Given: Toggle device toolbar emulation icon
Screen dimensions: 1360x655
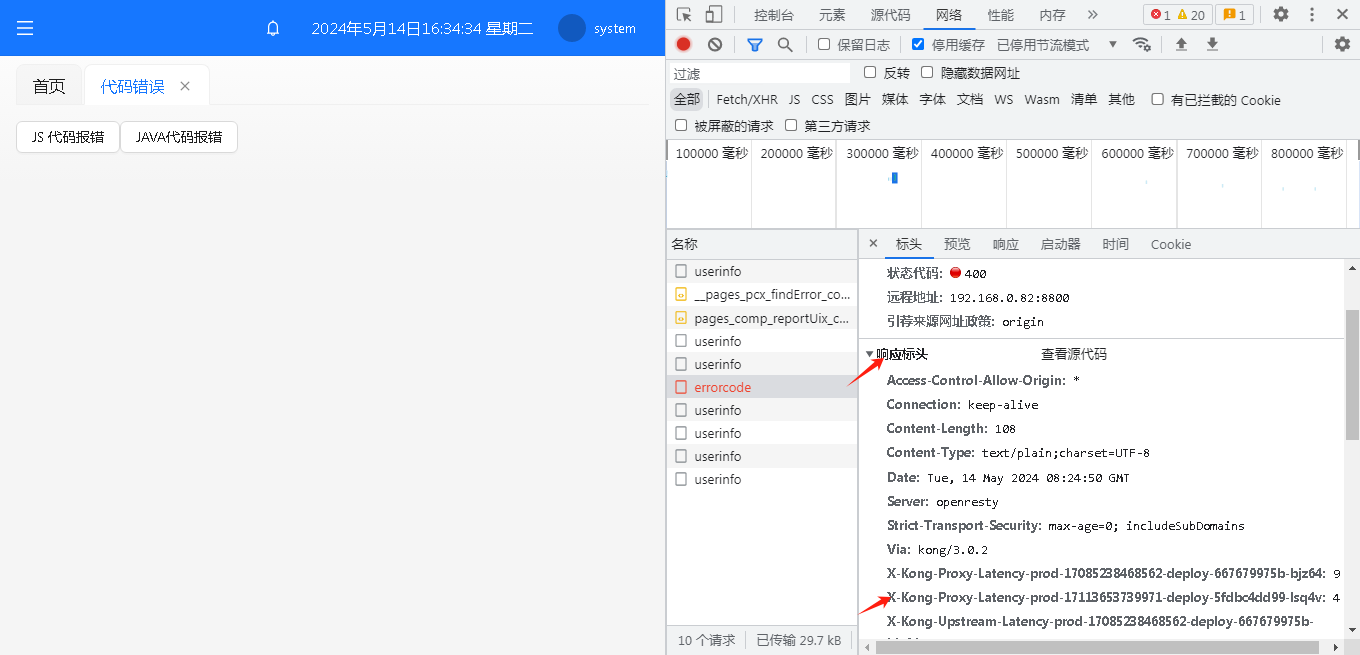Looking at the screenshot, I should click(714, 14).
